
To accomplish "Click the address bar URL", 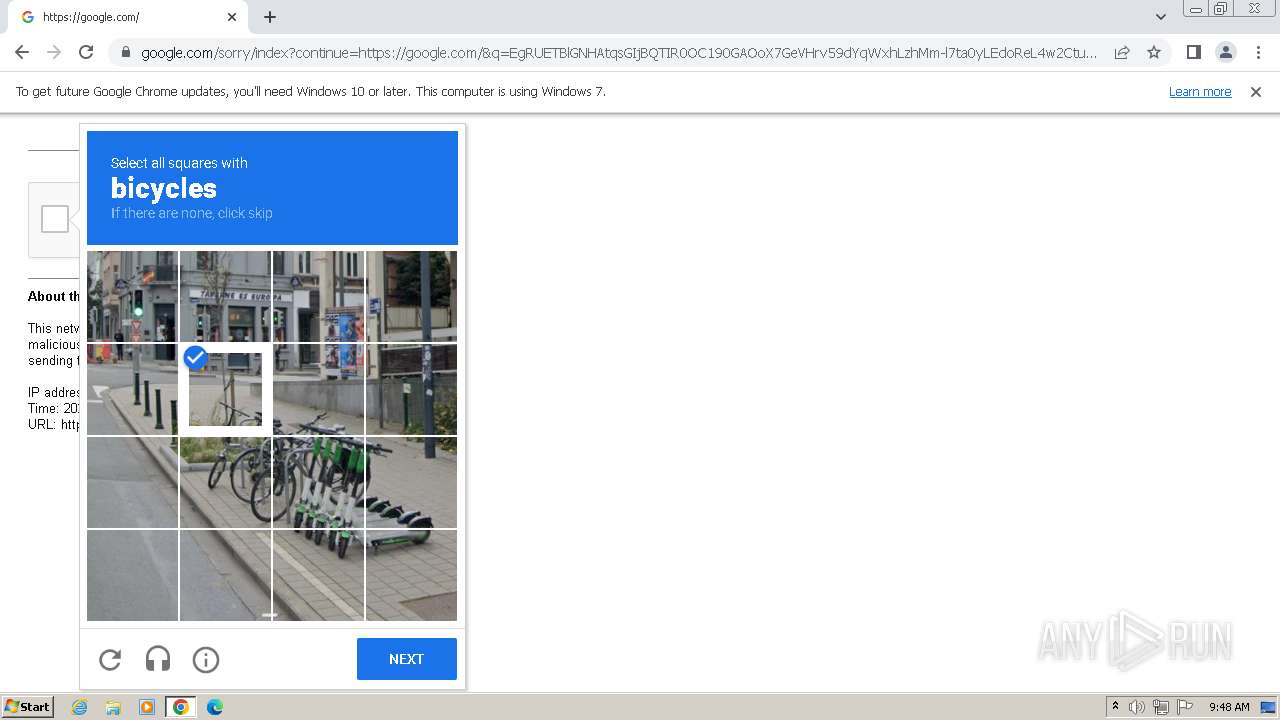I will click(619, 52).
